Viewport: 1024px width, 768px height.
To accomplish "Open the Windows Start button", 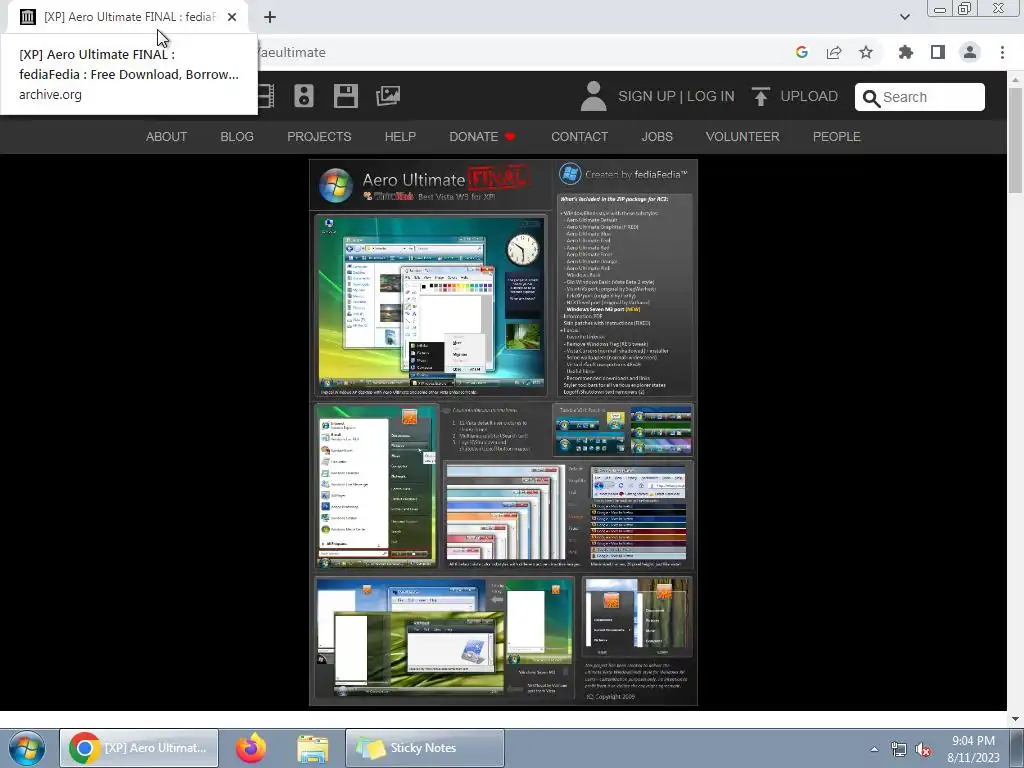I will [x=27, y=748].
